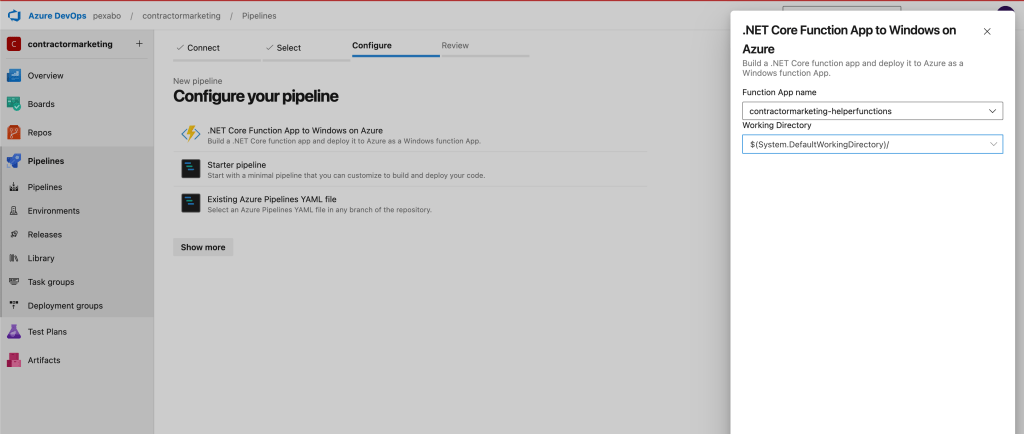Click the Azure Function App lightning icon
1024x434 pixels.
tap(191, 134)
